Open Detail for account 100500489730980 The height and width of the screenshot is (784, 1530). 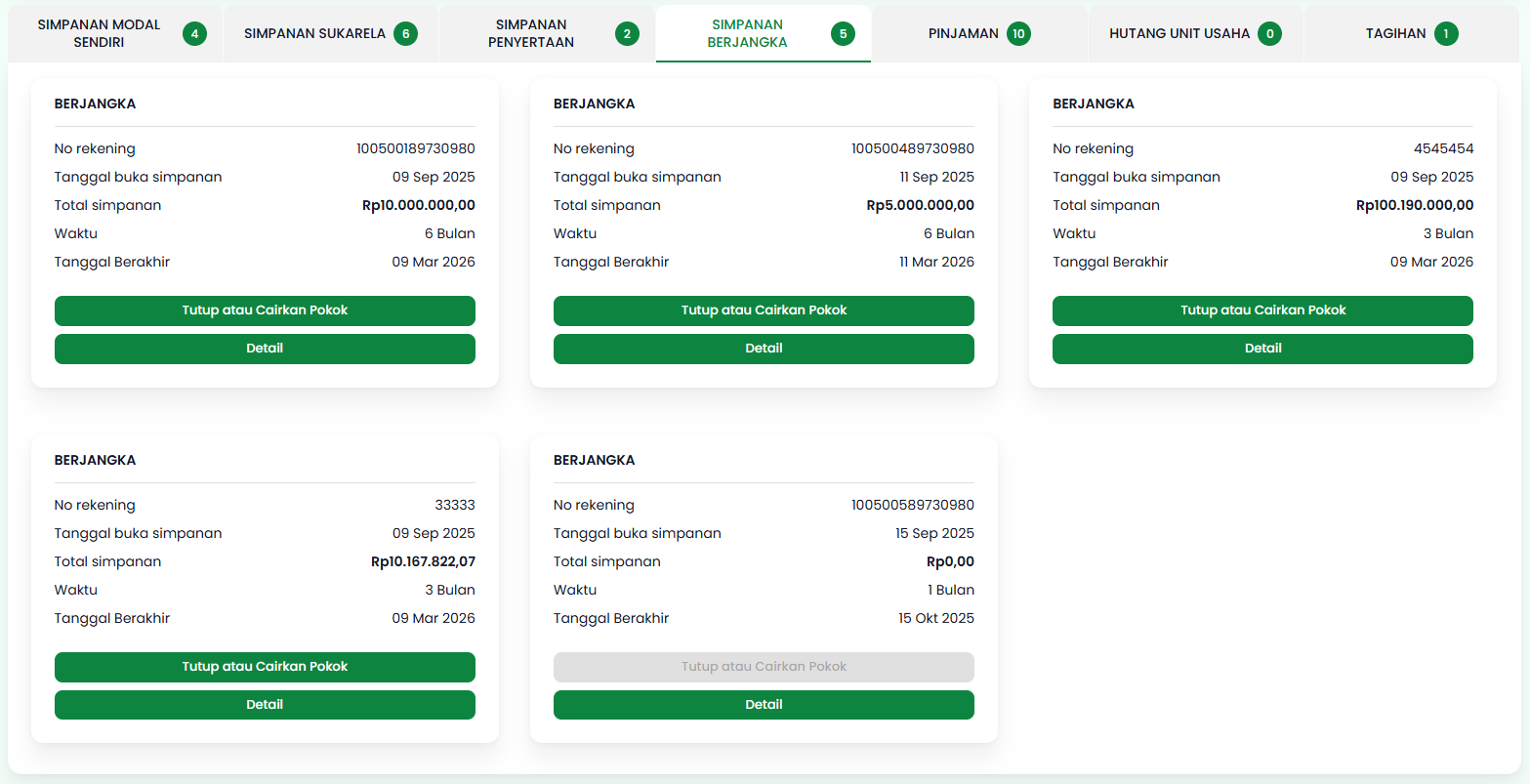point(764,349)
